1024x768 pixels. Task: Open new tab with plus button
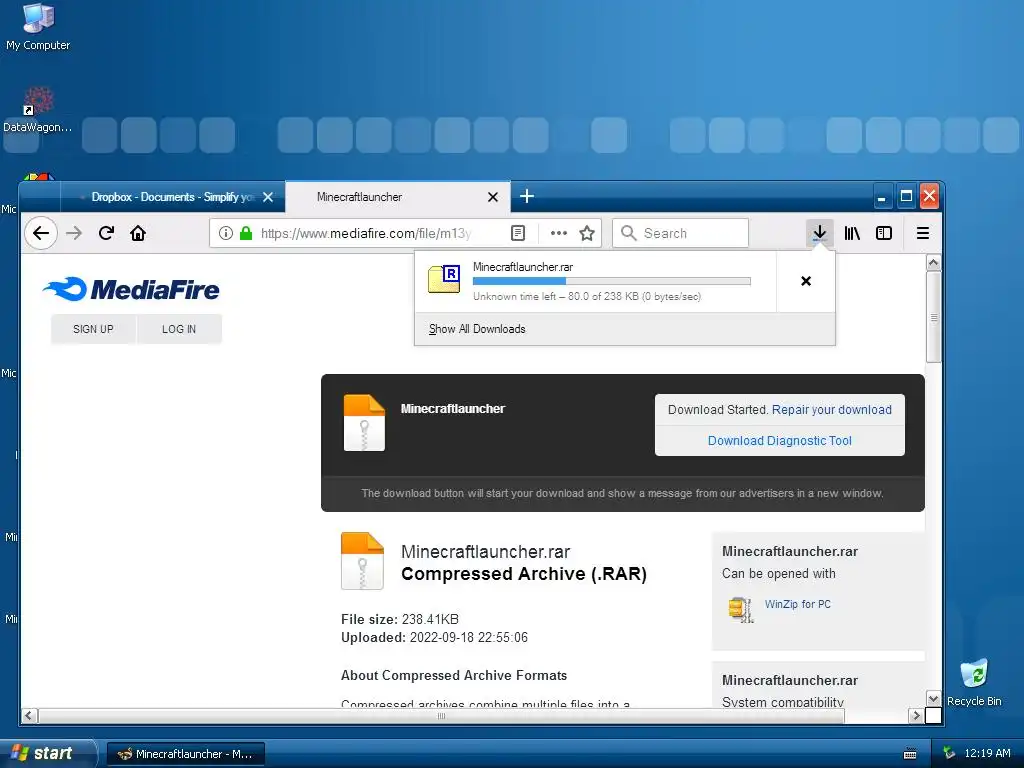(527, 196)
